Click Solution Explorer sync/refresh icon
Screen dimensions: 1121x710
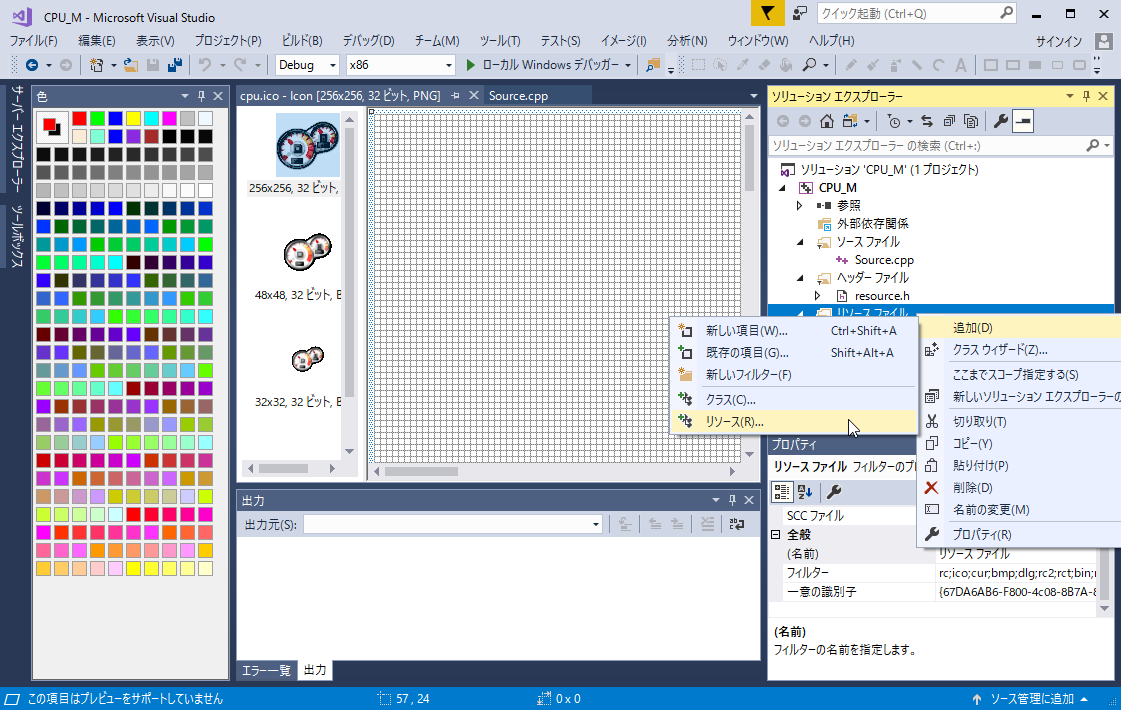point(927,121)
